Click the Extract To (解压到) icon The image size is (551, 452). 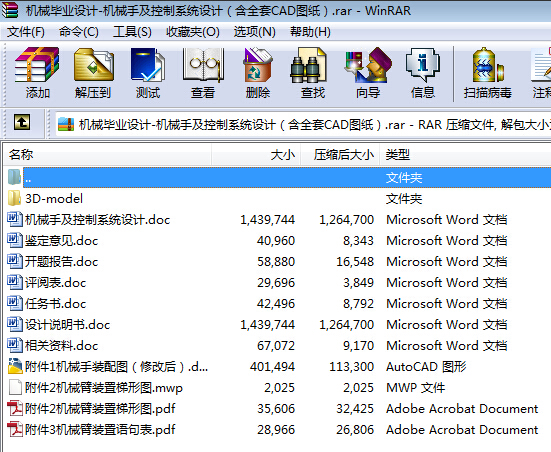pos(93,65)
